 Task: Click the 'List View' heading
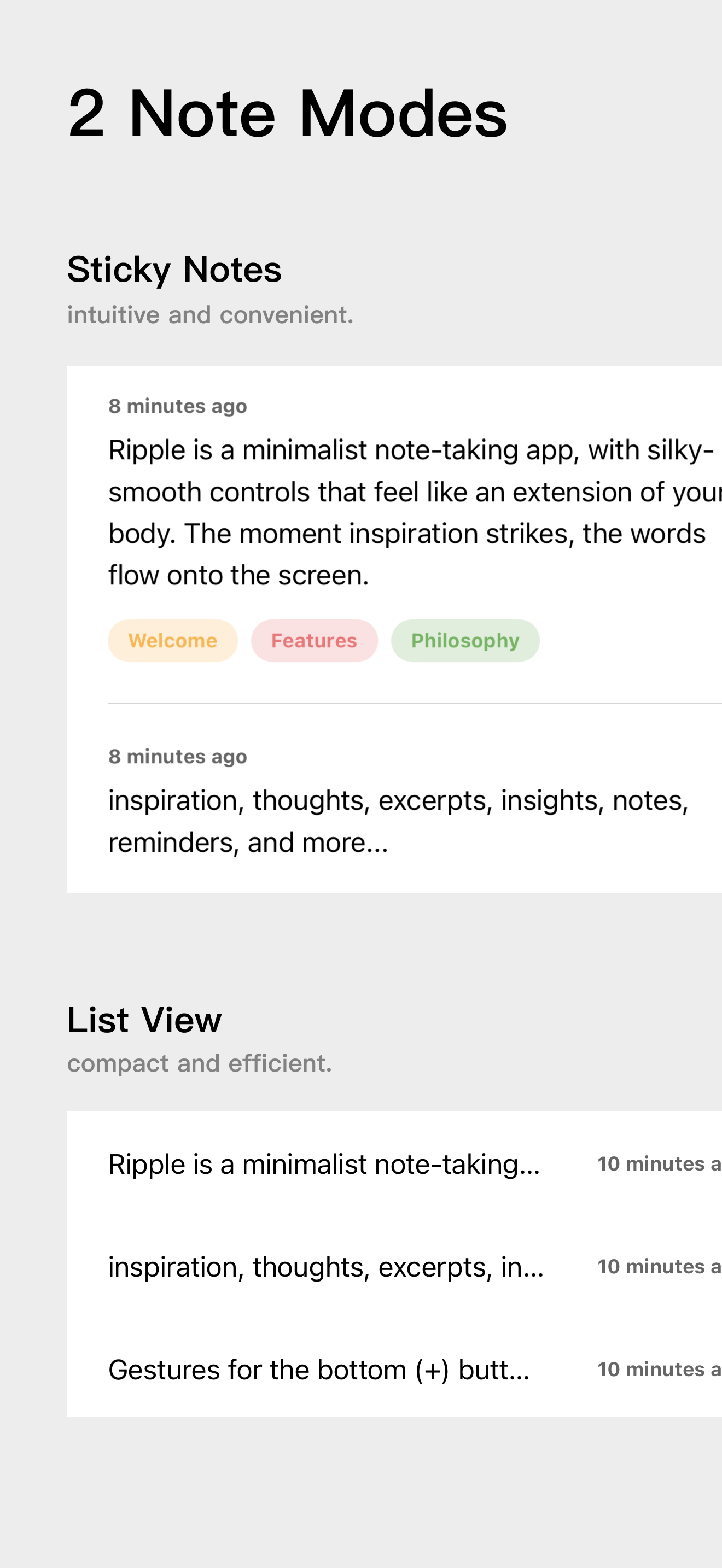(x=144, y=1020)
